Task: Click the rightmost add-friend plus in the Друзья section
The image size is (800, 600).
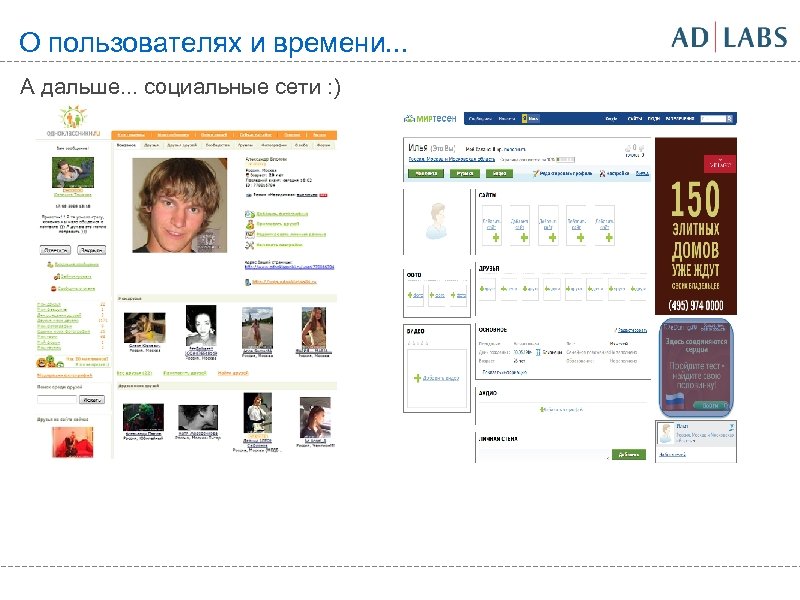Action: pos(634,289)
